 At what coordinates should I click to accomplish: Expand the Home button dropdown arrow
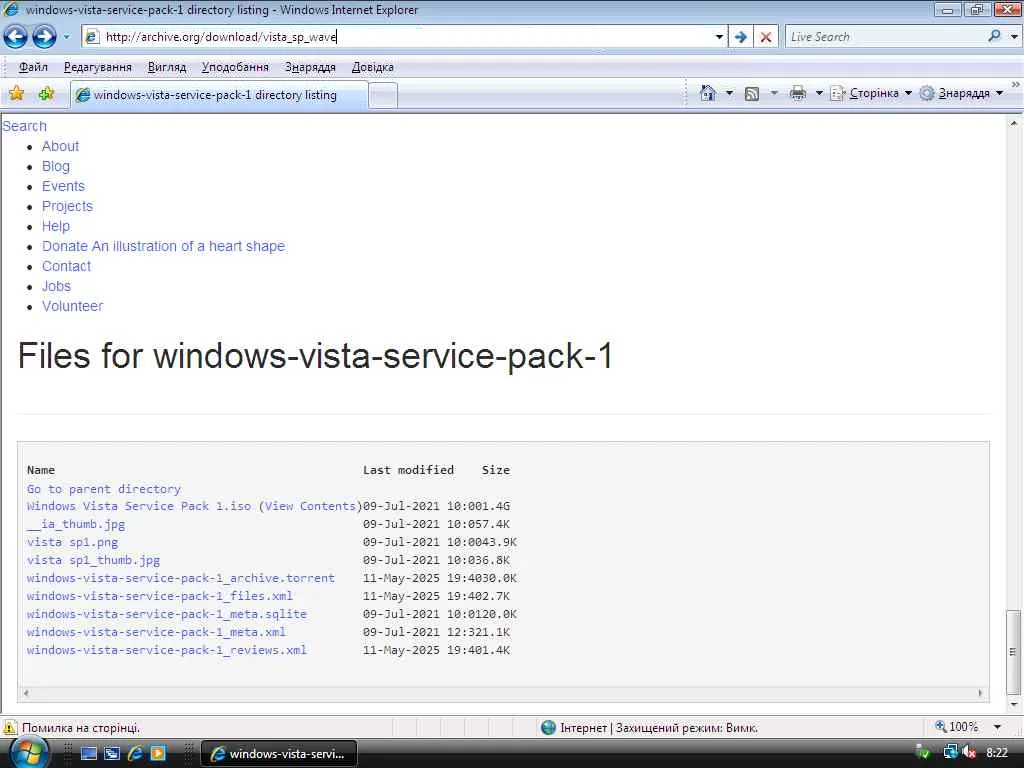point(729,93)
